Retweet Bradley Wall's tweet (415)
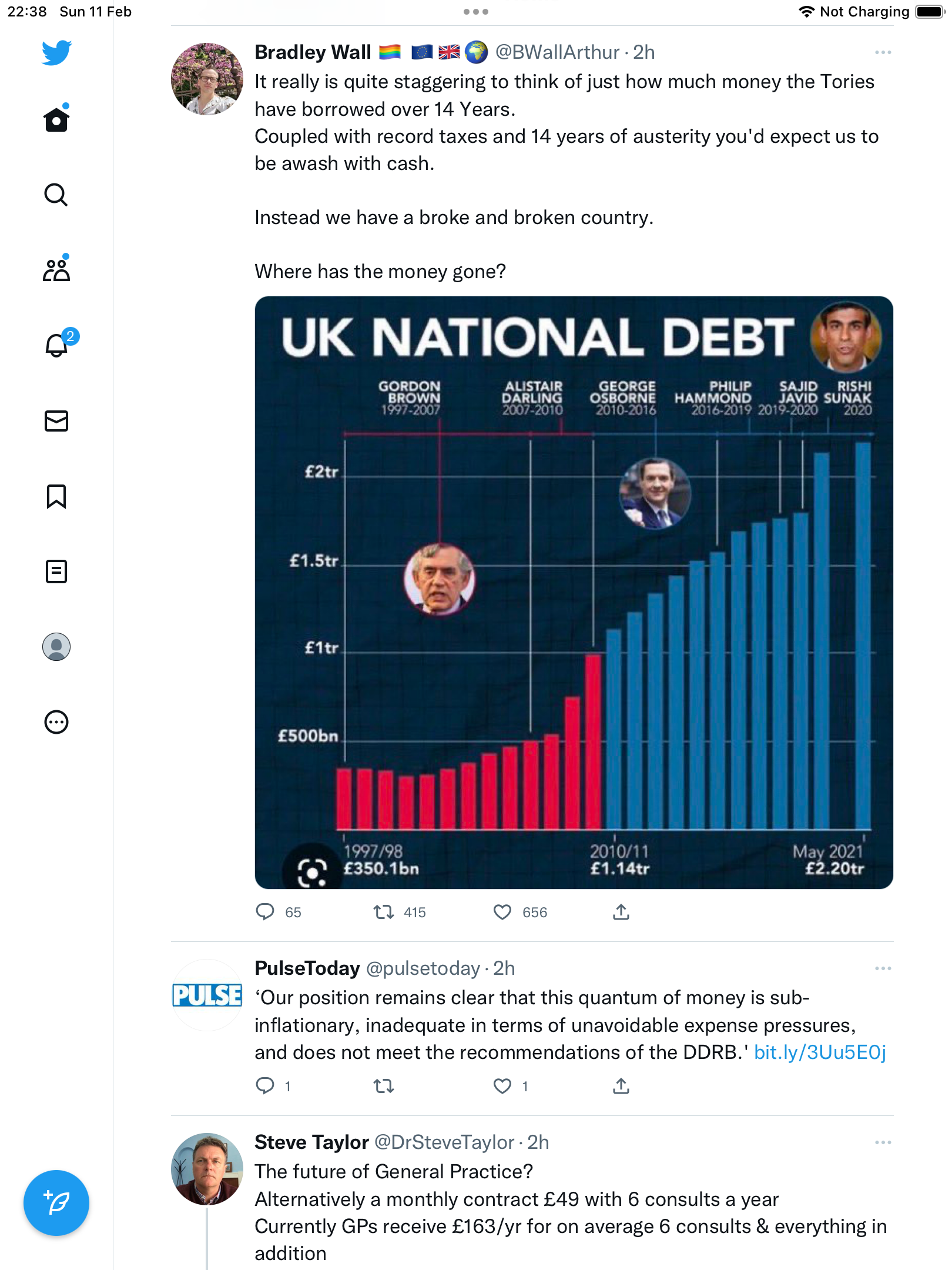The height and width of the screenshot is (1270, 952). pyautogui.click(x=384, y=912)
